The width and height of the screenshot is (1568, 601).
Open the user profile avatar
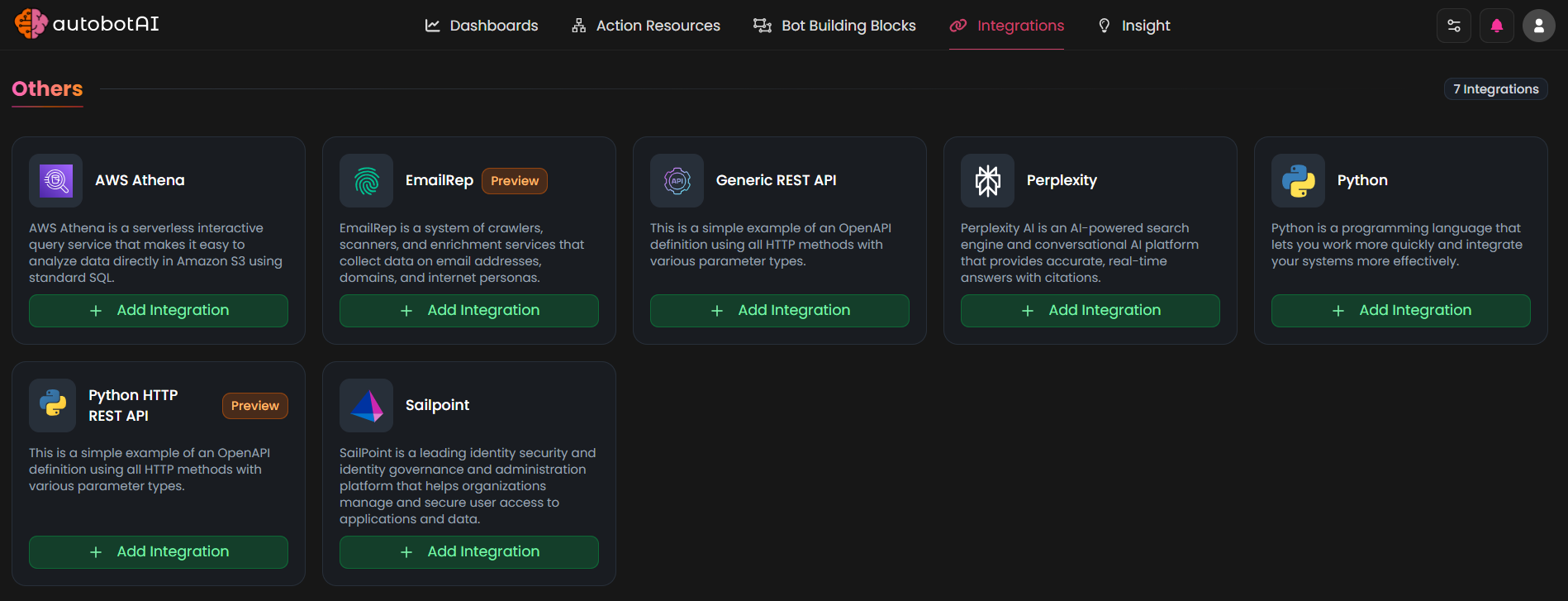tap(1538, 26)
